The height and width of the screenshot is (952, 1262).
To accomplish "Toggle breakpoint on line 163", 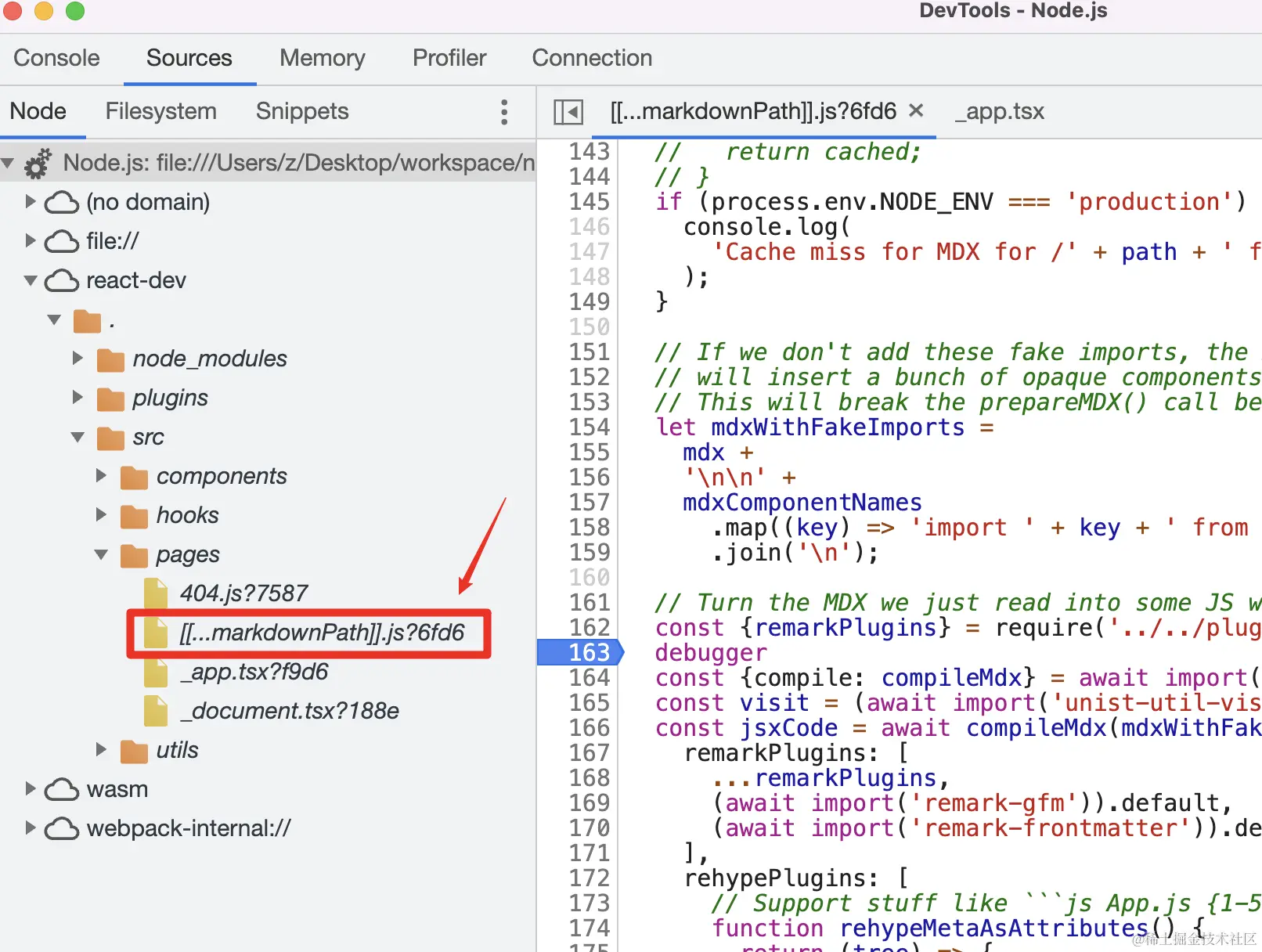I will pos(589,652).
